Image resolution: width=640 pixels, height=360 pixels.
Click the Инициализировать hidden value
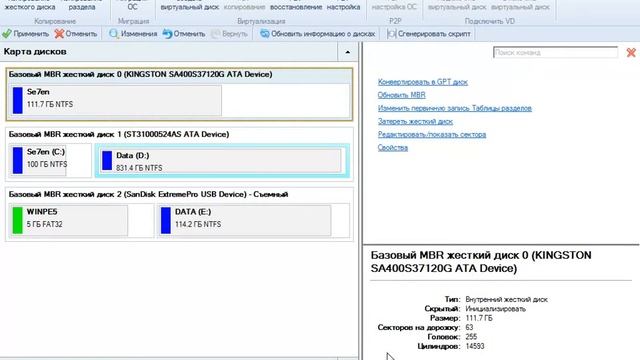pyautogui.click(x=496, y=309)
